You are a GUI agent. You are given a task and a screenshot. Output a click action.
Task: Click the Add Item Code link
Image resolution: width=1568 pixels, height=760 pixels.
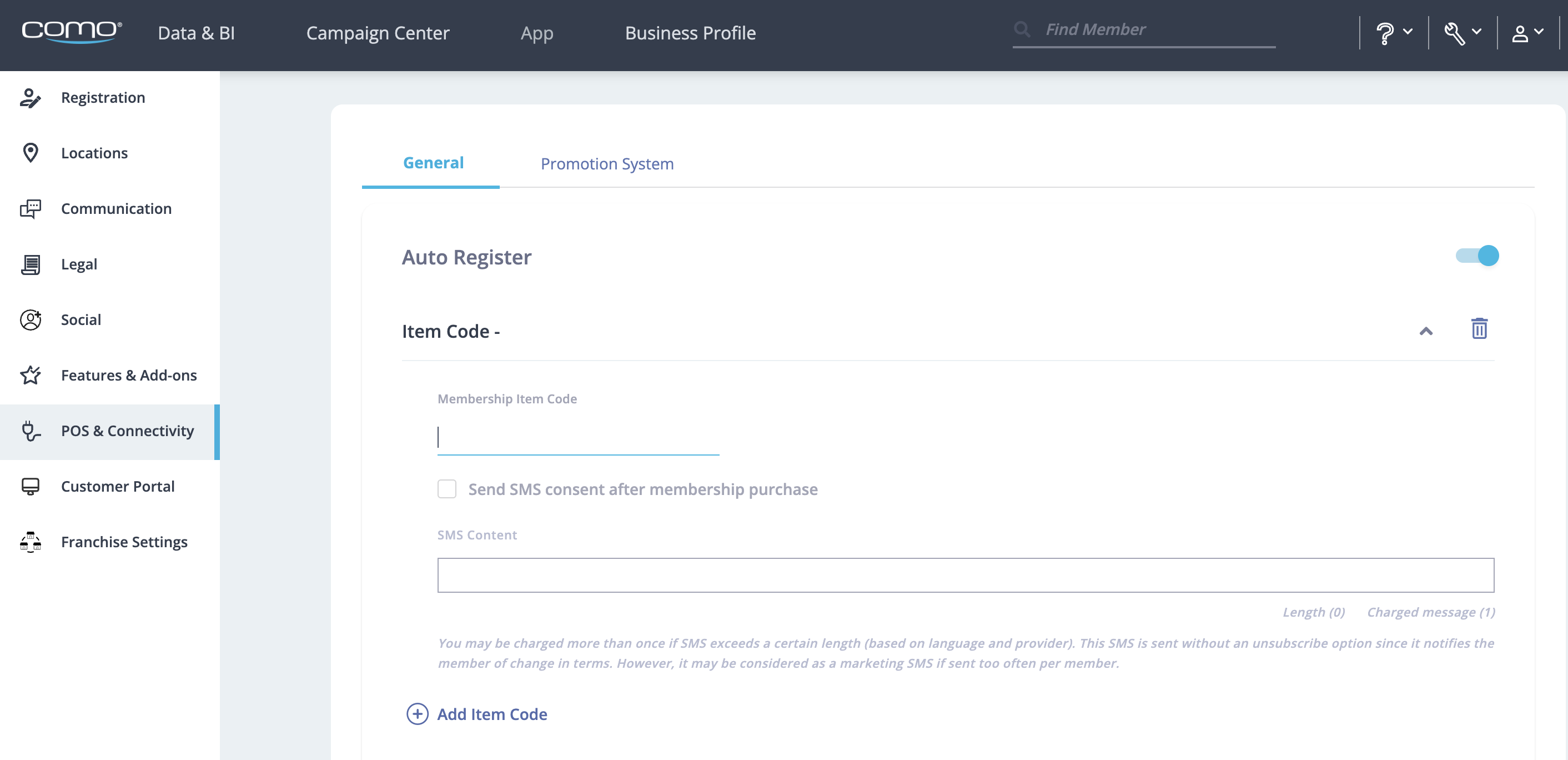click(492, 714)
